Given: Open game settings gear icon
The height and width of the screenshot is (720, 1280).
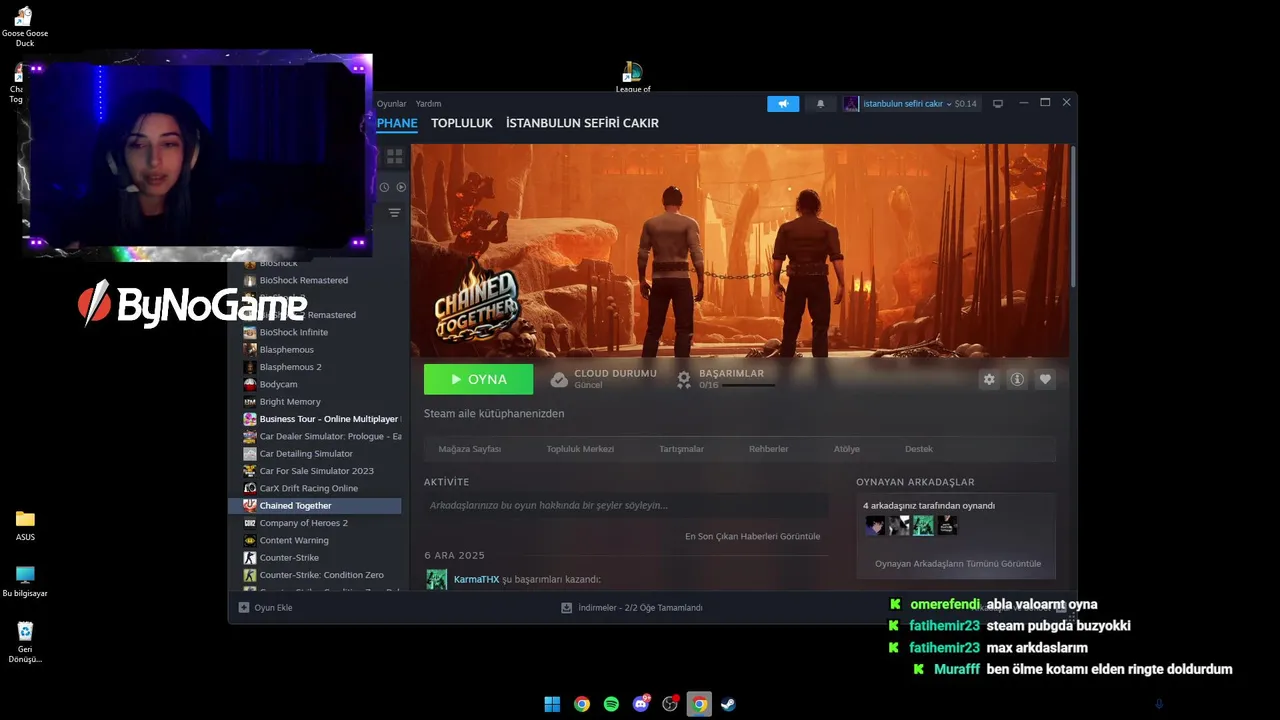Looking at the screenshot, I should [x=989, y=380].
